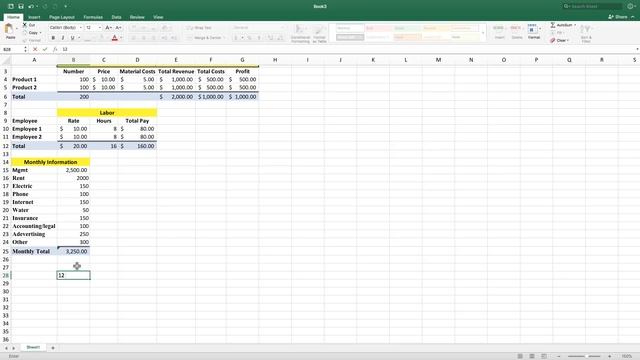Apply Bold formatting

tap(53, 38)
